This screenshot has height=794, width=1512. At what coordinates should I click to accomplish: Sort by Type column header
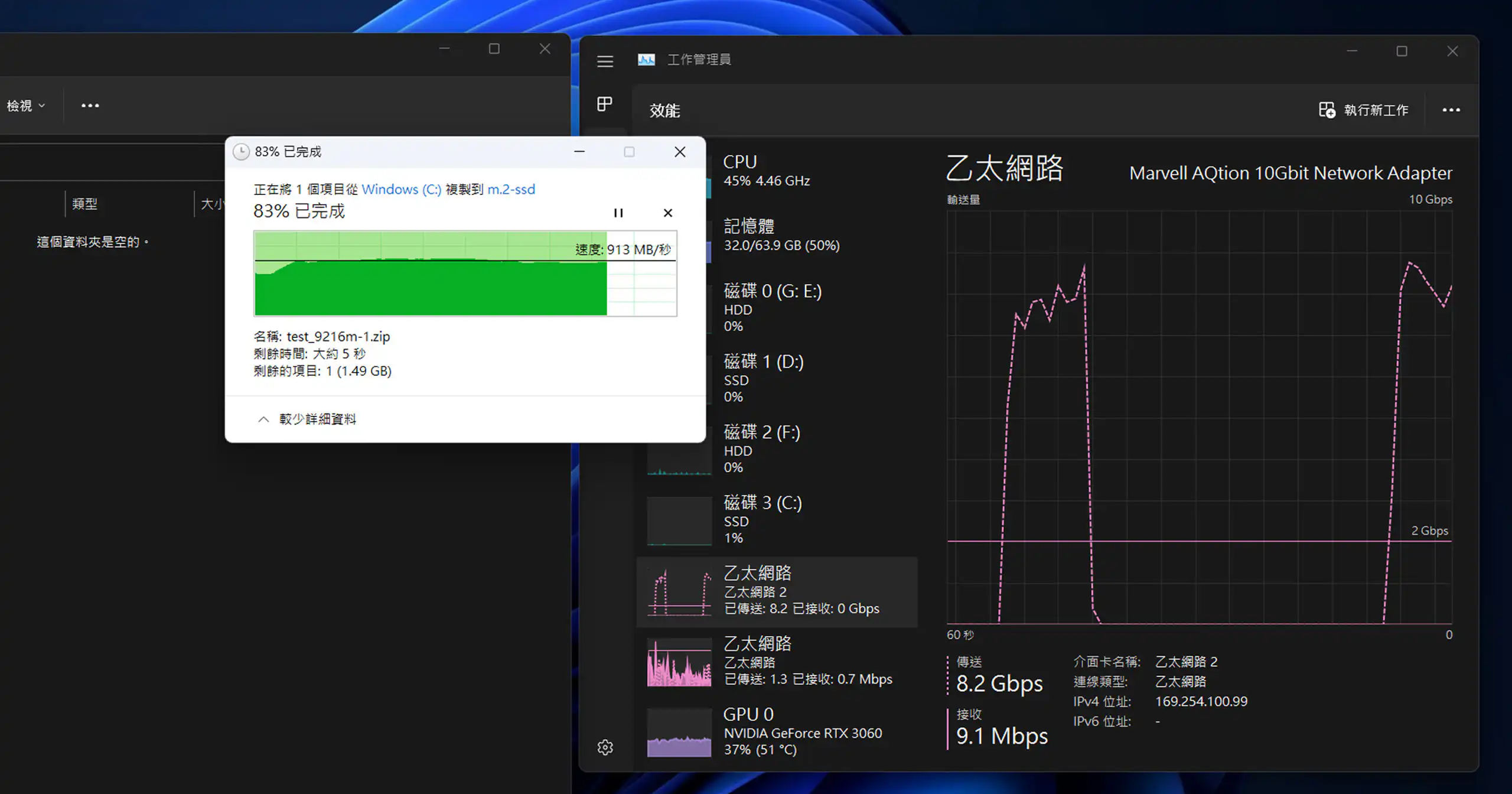click(84, 204)
